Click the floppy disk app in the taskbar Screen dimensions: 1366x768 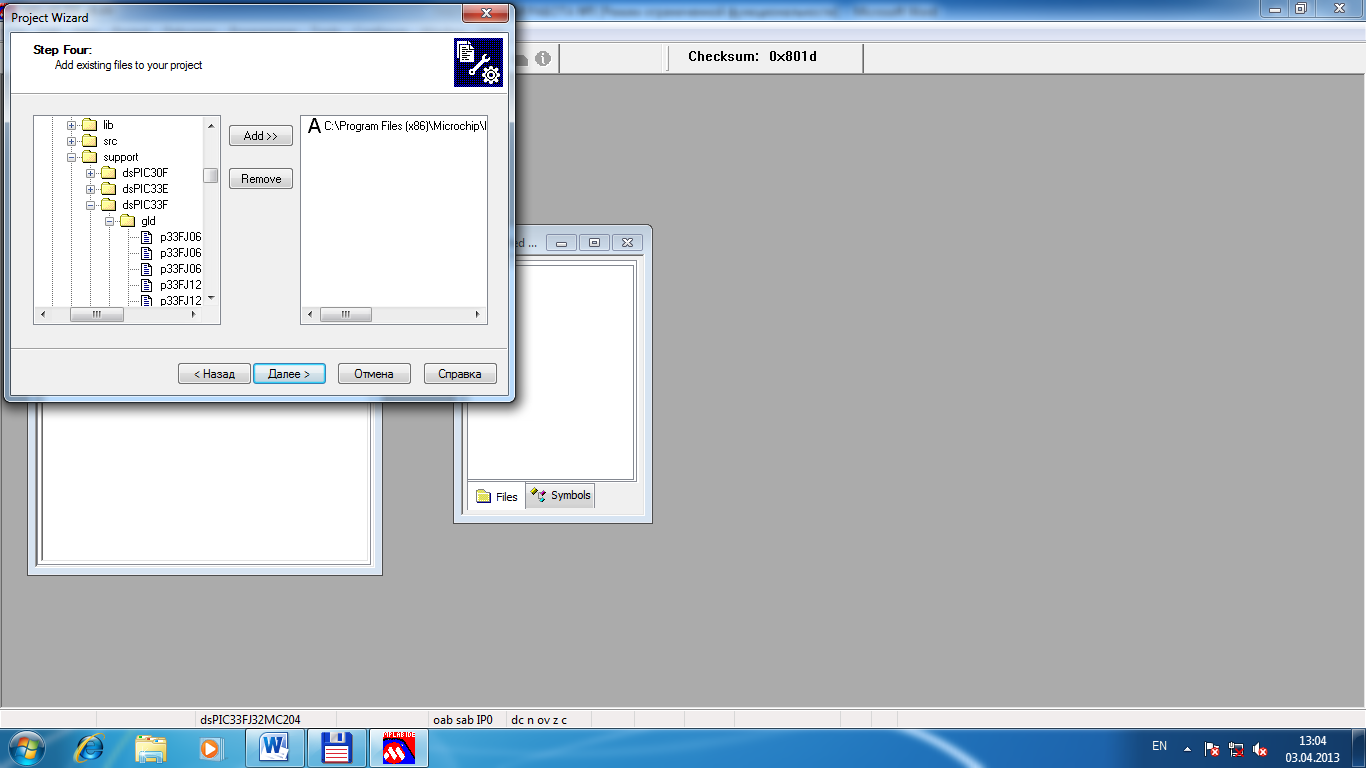[x=338, y=748]
